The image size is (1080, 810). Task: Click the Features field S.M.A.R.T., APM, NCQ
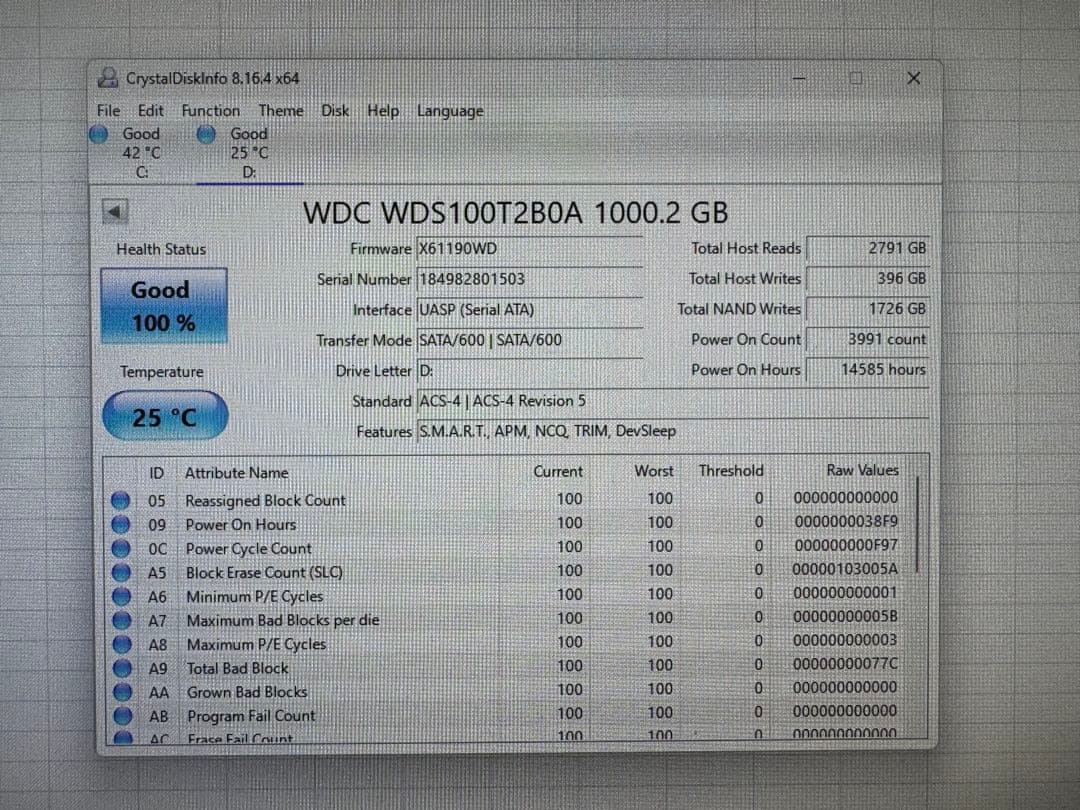[672, 431]
